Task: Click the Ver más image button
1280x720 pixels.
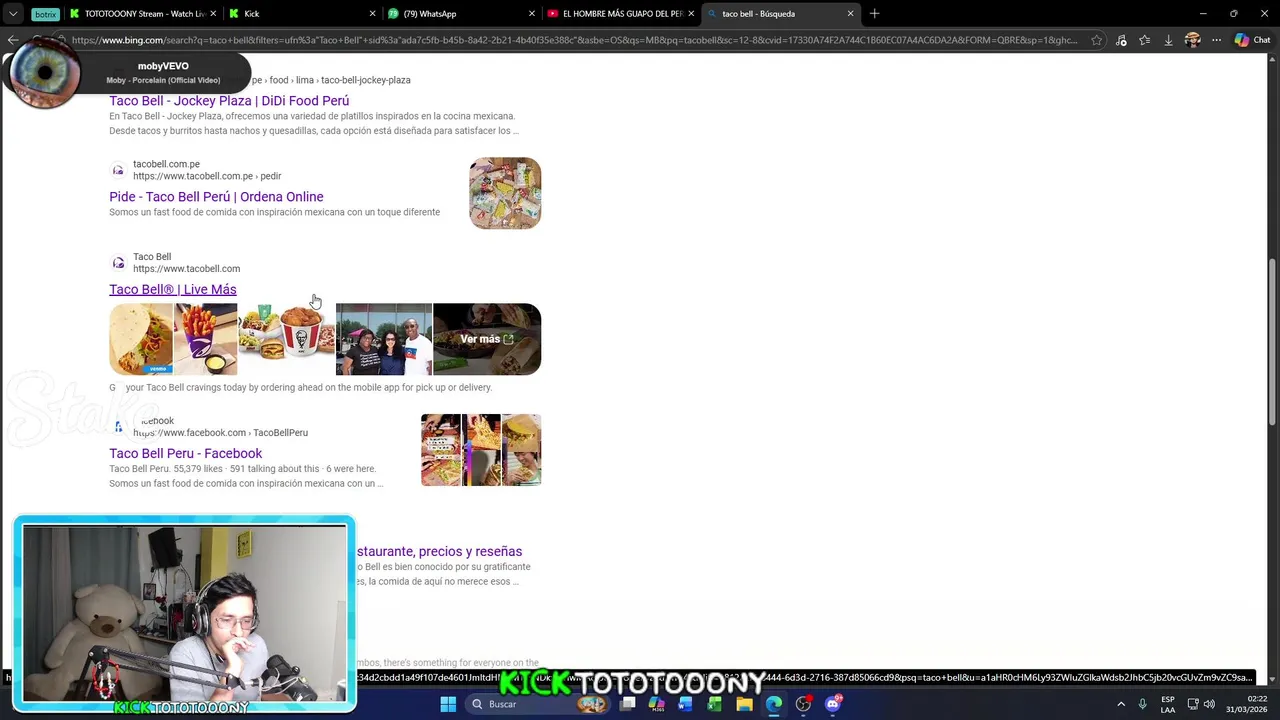Action: (x=487, y=339)
